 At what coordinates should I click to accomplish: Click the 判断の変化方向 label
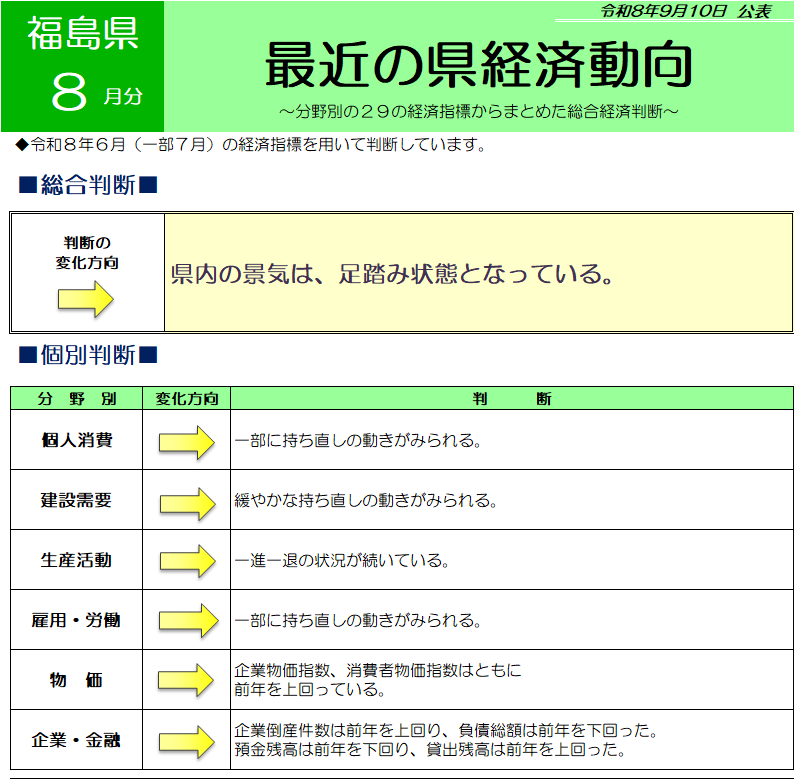coord(87,253)
